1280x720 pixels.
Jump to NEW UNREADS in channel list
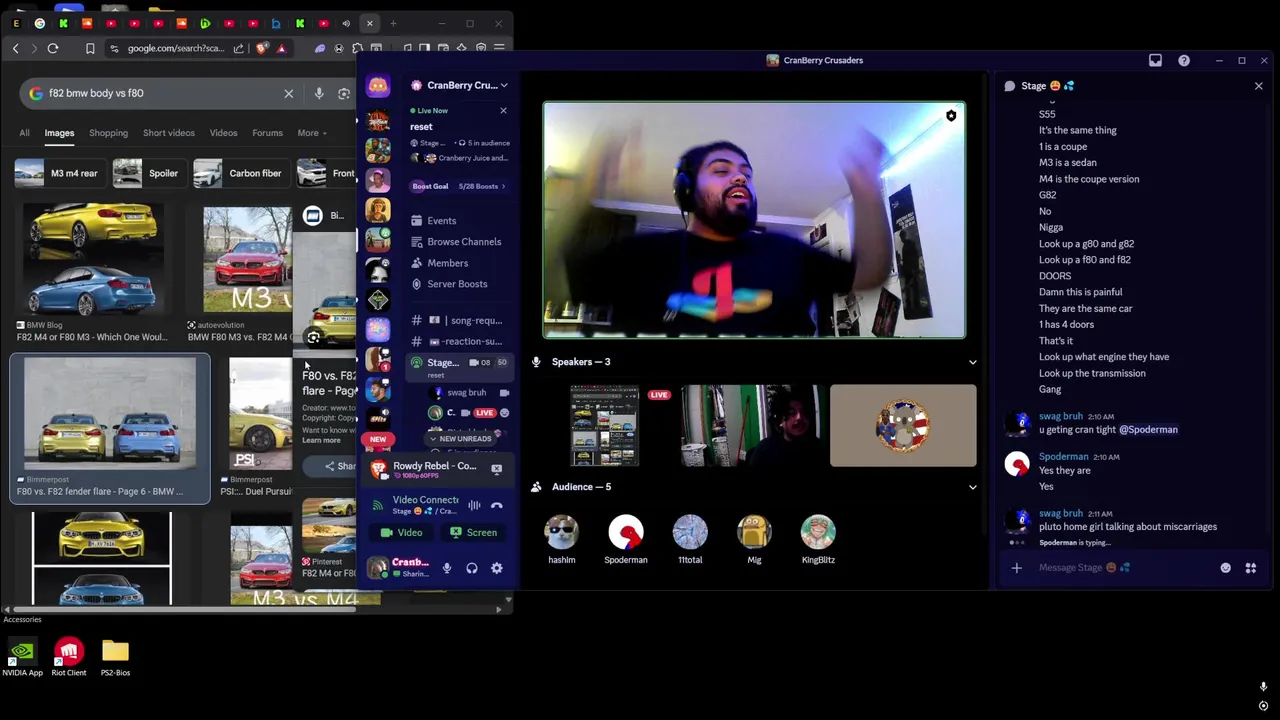click(460, 439)
